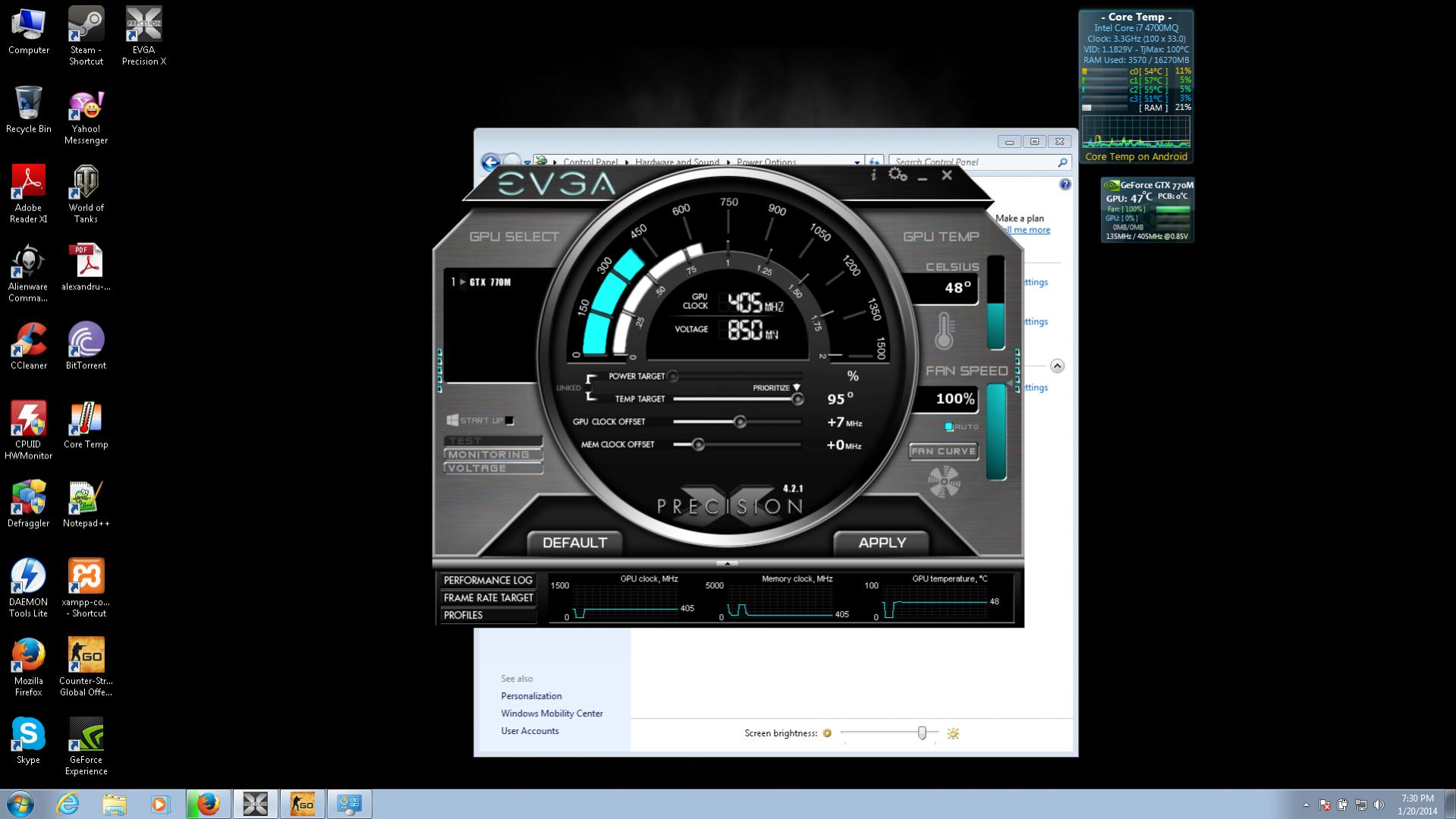The image size is (1456, 819).
Task: Expand the monitoring panel arrow
Action: click(x=727, y=563)
